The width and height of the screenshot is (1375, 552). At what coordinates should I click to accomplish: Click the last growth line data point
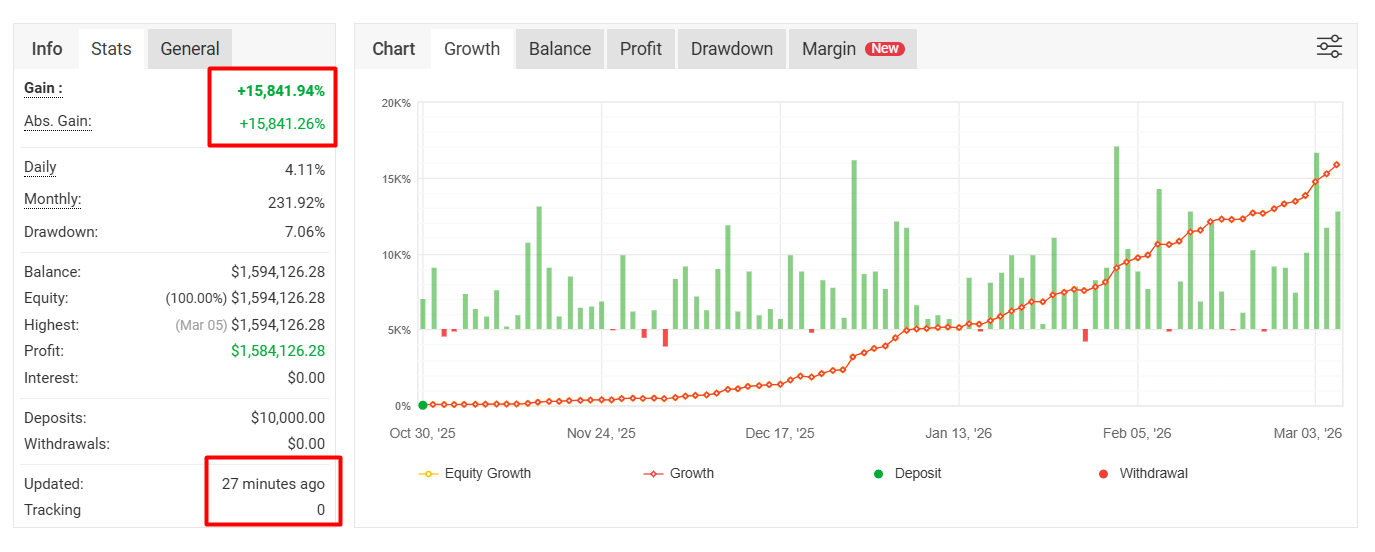tap(1337, 165)
